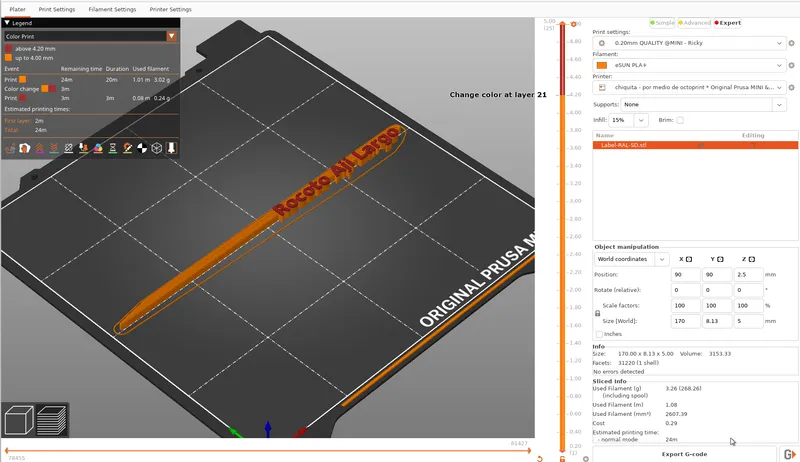Toggle scale factors lock icon
Viewport: 800px width, 462px height.
pyautogui.click(x=597, y=313)
